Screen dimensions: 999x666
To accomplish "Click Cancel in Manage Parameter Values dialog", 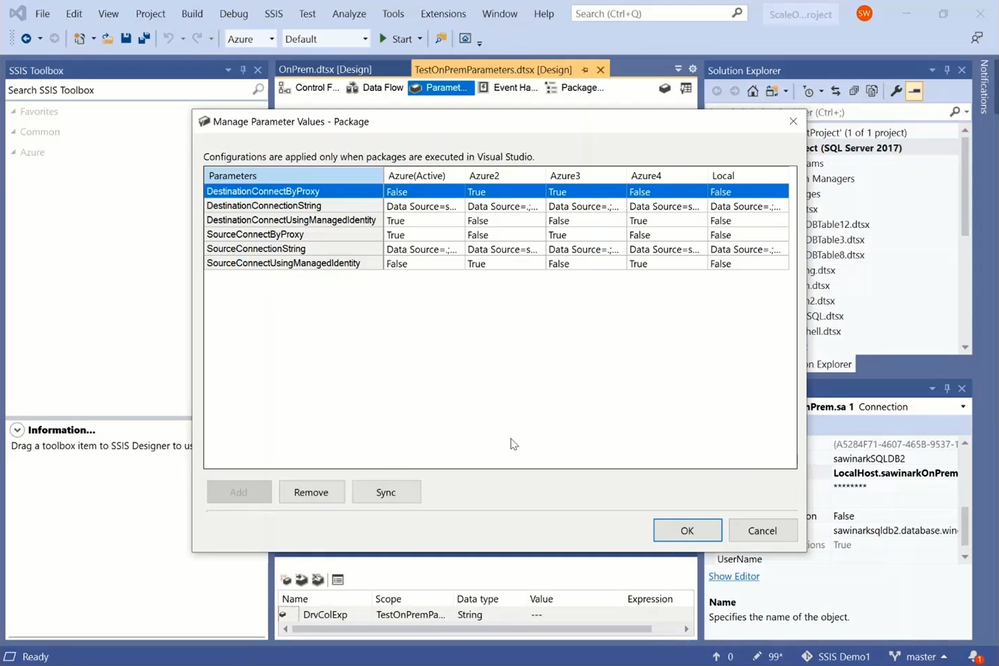I will pyautogui.click(x=762, y=530).
